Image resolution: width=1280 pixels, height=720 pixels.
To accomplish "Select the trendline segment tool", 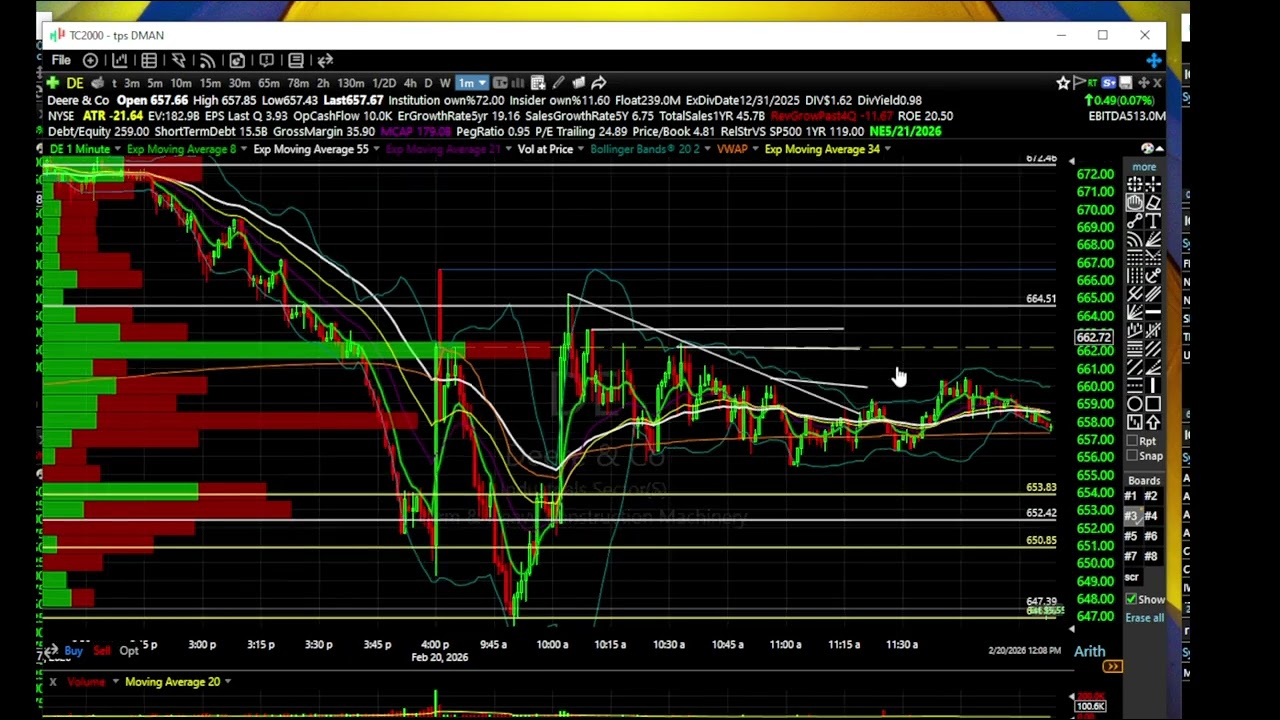I will [1135, 220].
